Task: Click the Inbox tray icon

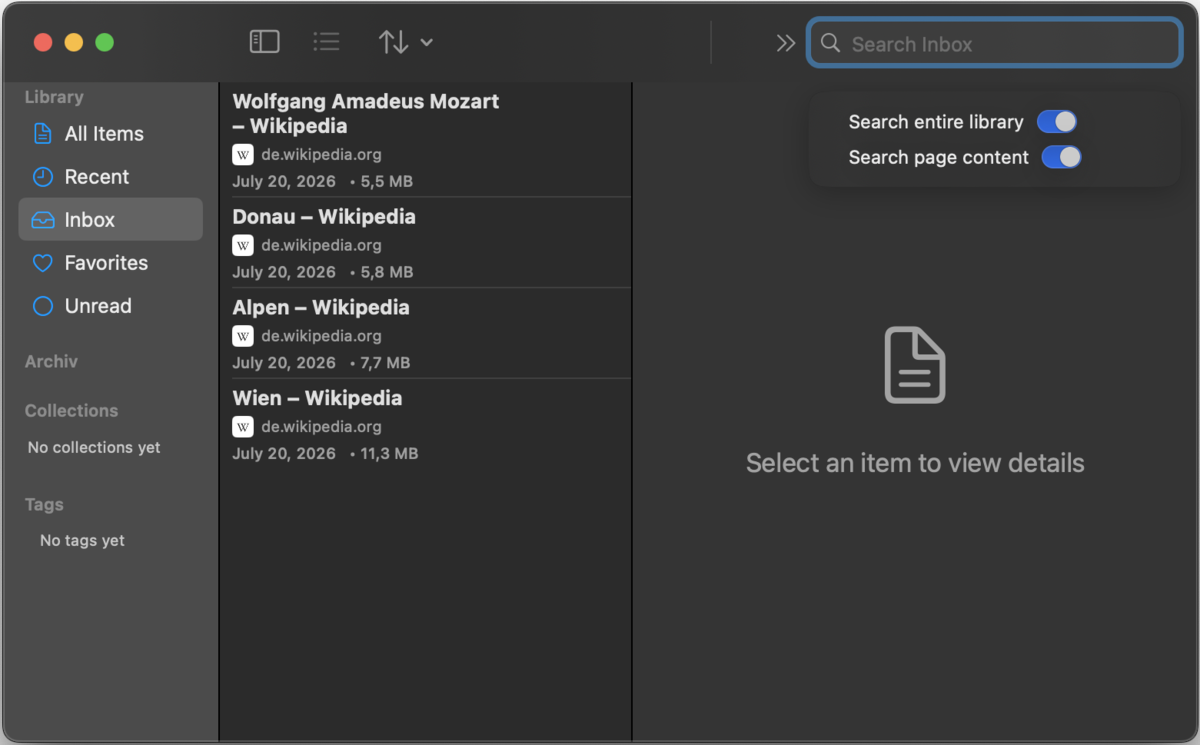Action: pyautogui.click(x=42, y=220)
